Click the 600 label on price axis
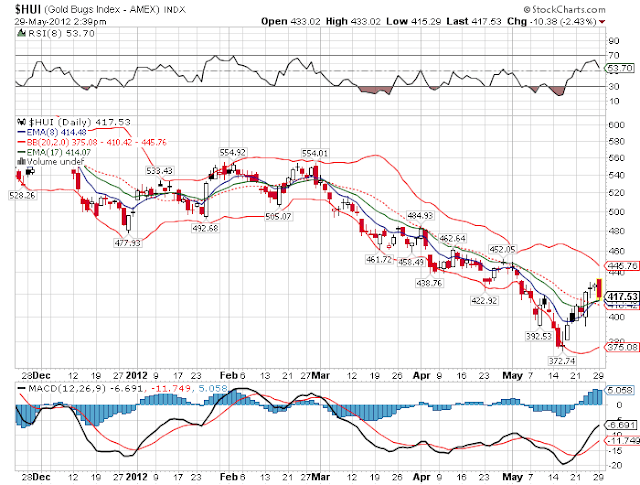 pyautogui.click(x=616, y=125)
